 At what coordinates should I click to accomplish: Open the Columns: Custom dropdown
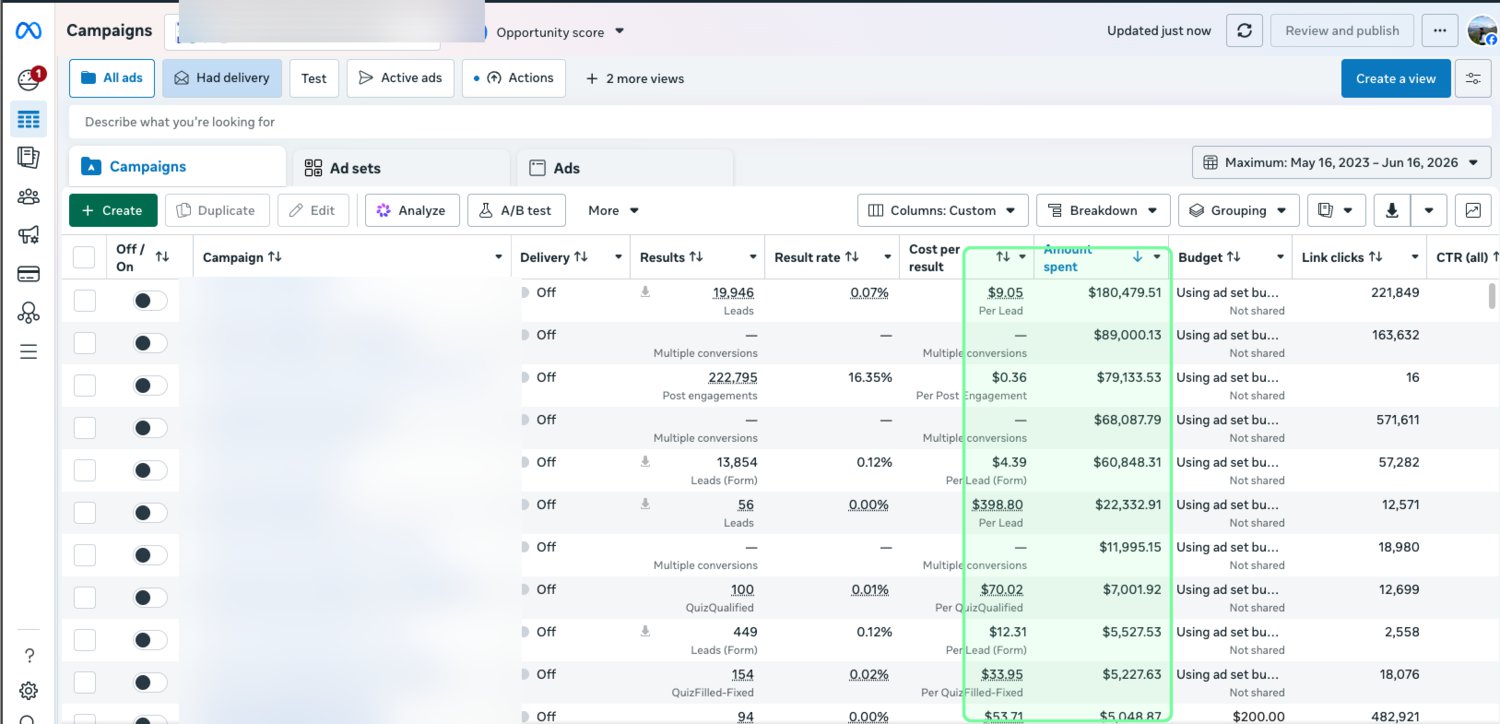click(x=943, y=211)
